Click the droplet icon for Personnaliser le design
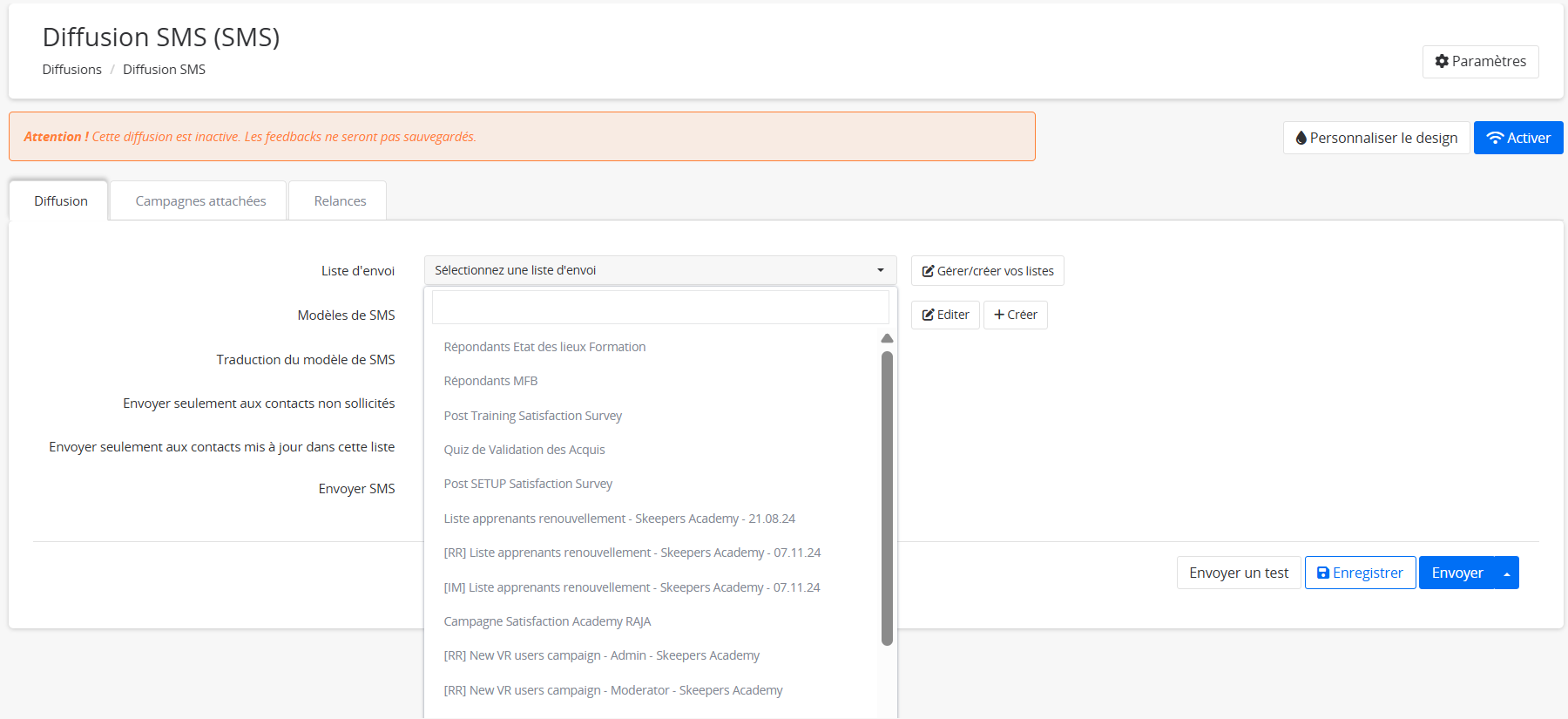The width and height of the screenshot is (1568, 719). pyautogui.click(x=1301, y=138)
